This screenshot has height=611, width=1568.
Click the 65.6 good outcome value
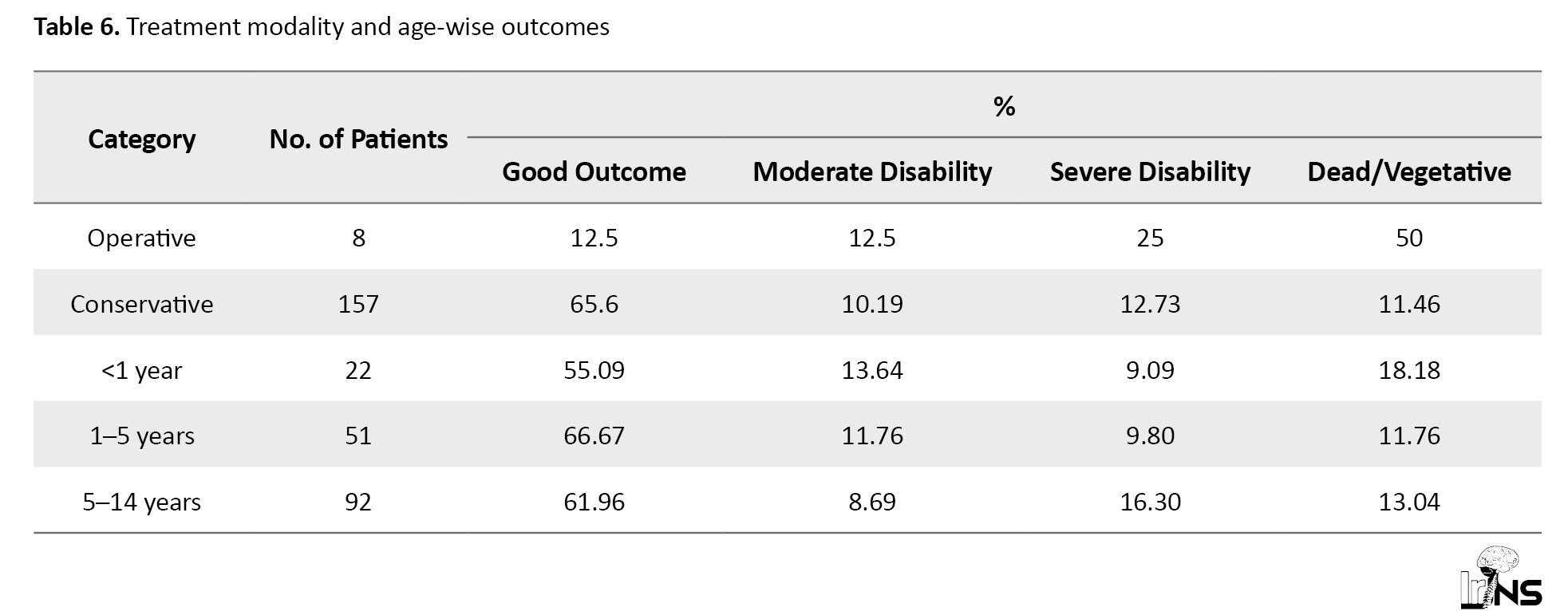pyautogui.click(x=594, y=304)
